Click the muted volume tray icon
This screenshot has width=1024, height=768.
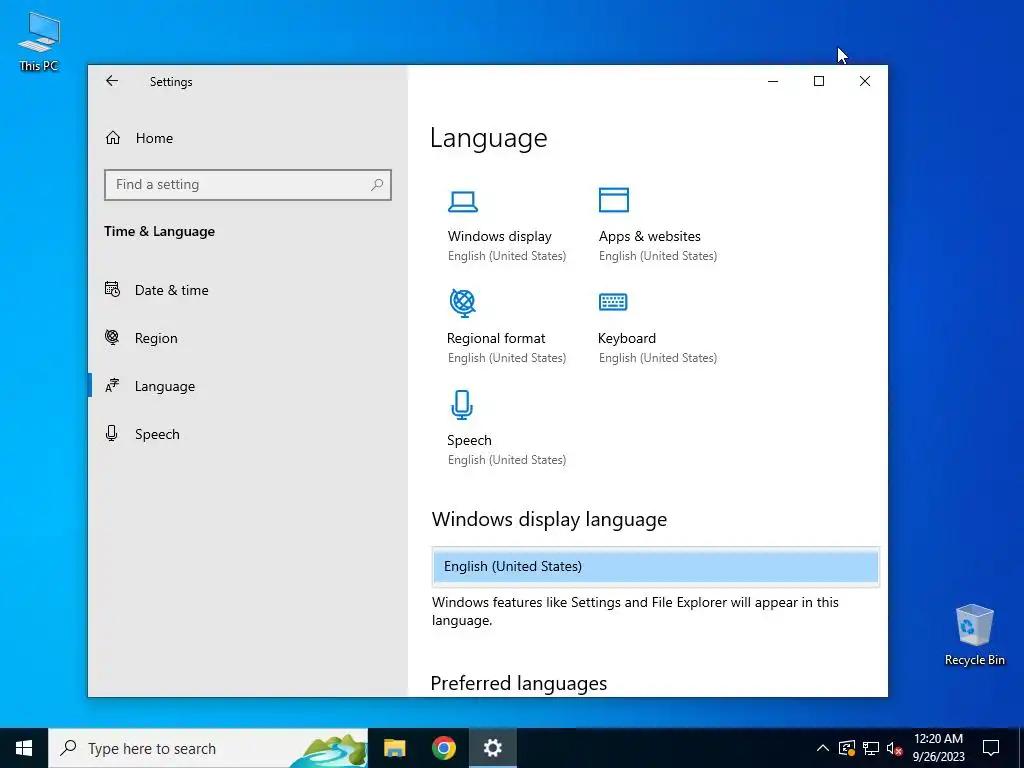pos(894,748)
